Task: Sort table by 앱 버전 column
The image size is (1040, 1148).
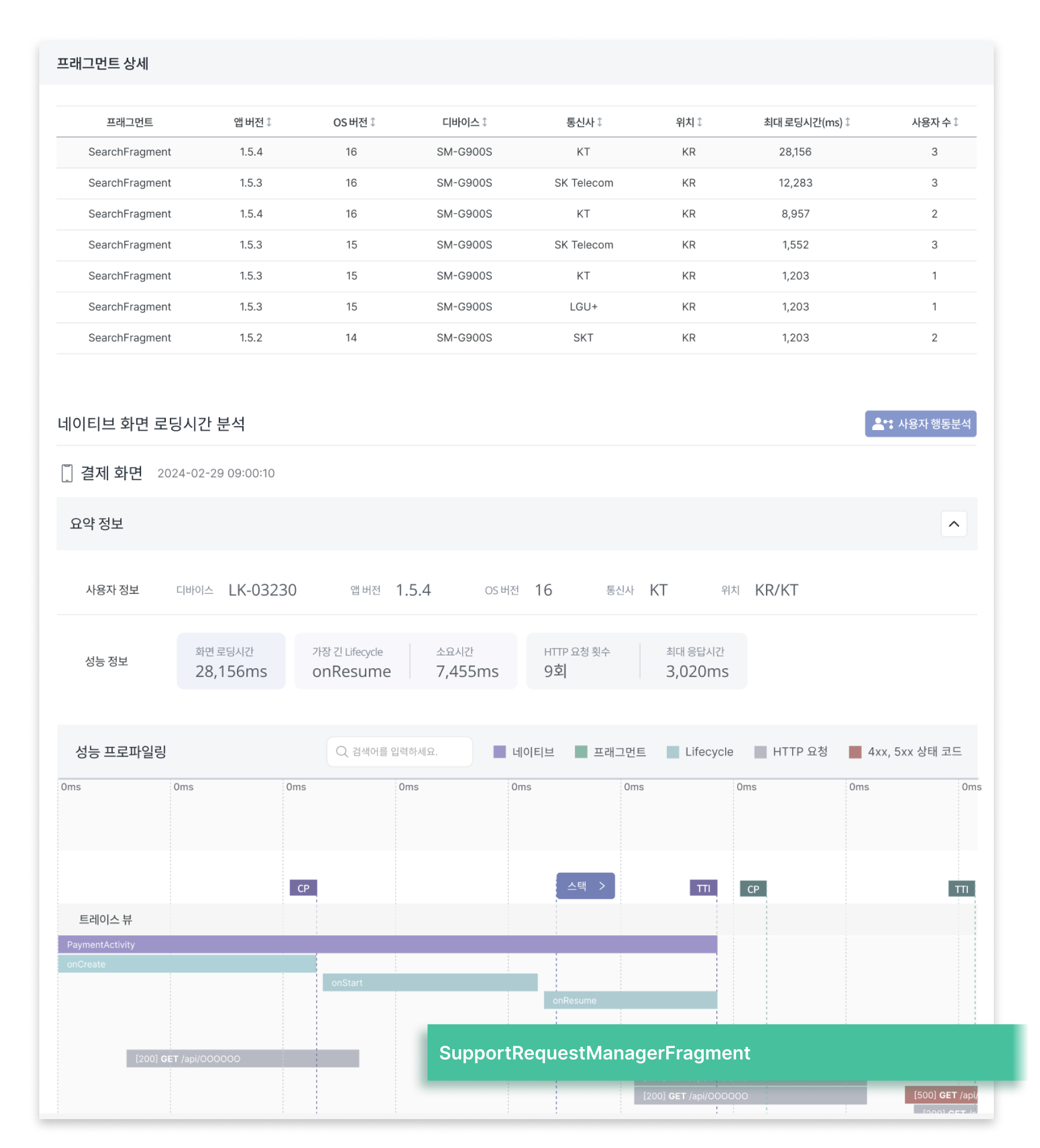Action: click(252, 122)
